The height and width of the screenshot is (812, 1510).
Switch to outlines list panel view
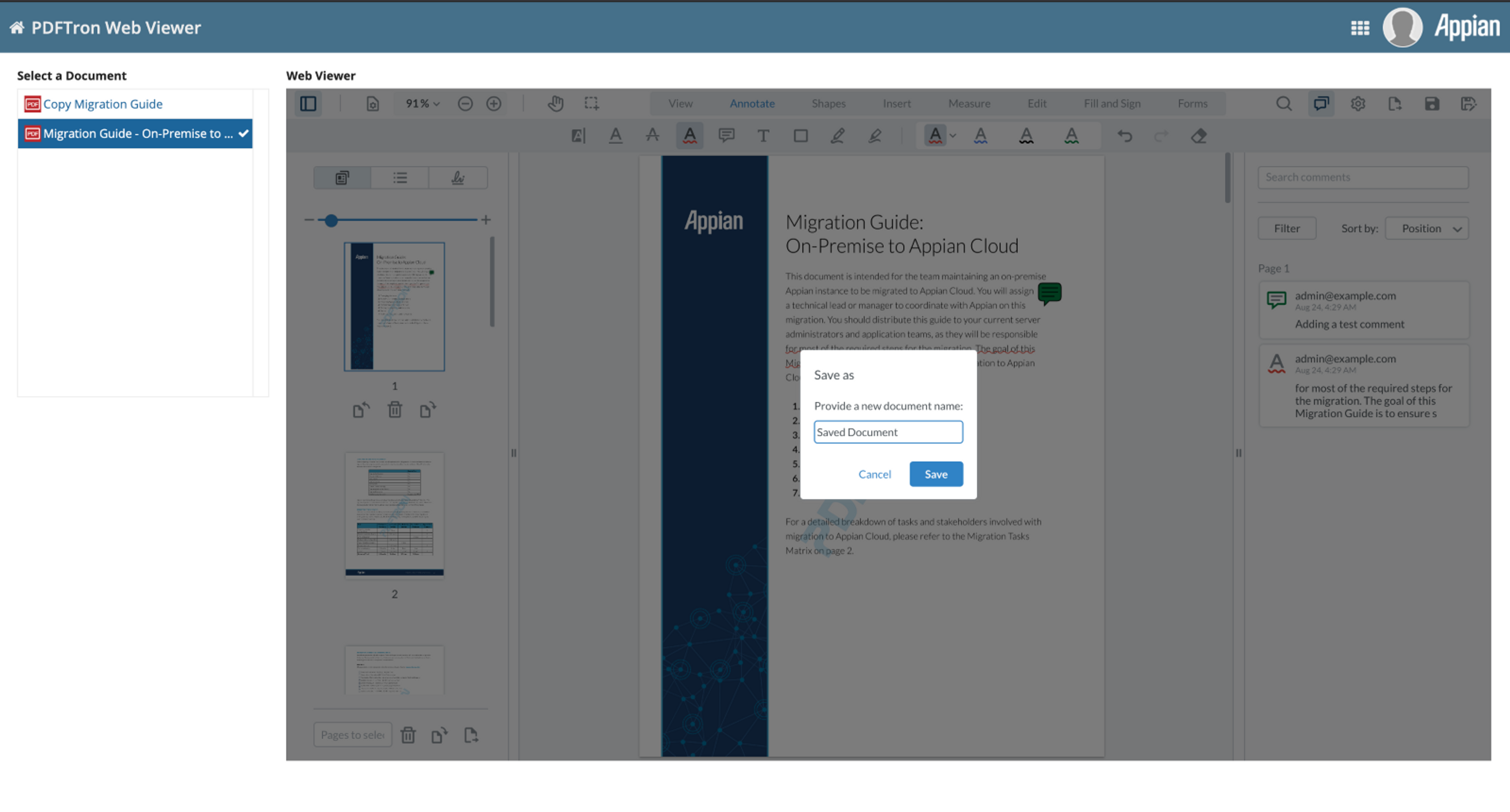point(400,178)
